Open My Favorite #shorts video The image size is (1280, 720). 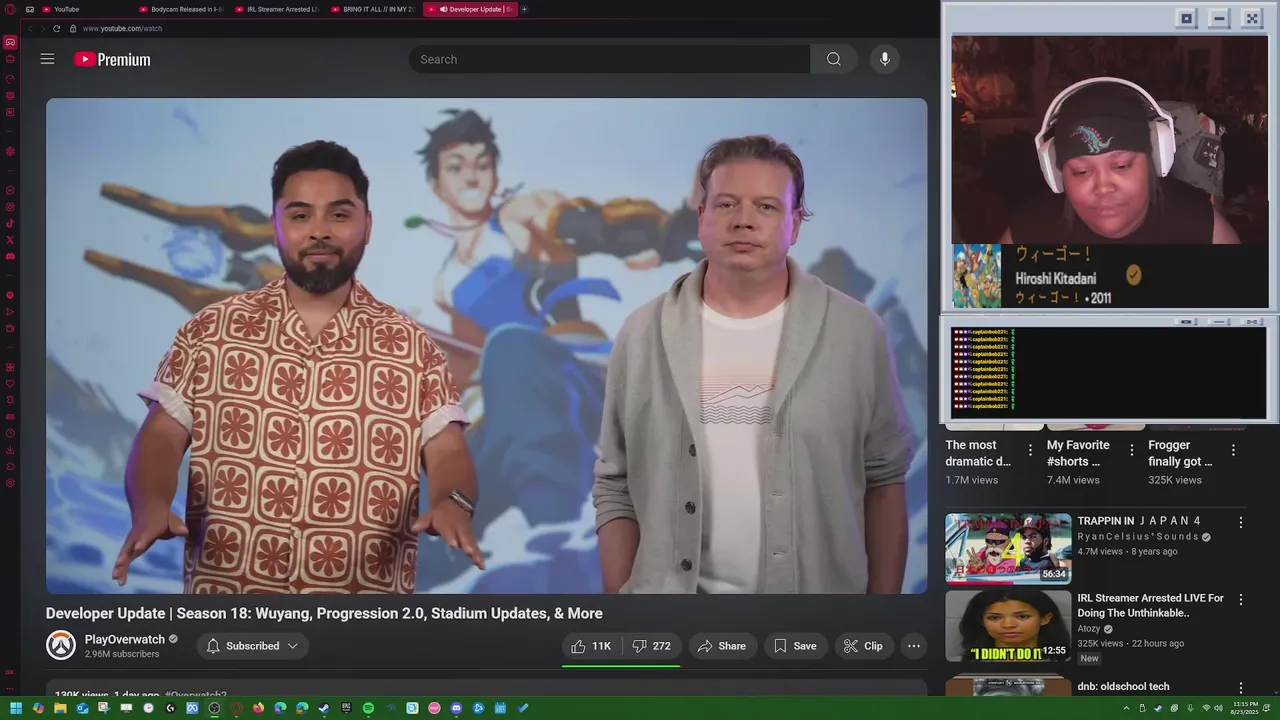coord(1078,453)
